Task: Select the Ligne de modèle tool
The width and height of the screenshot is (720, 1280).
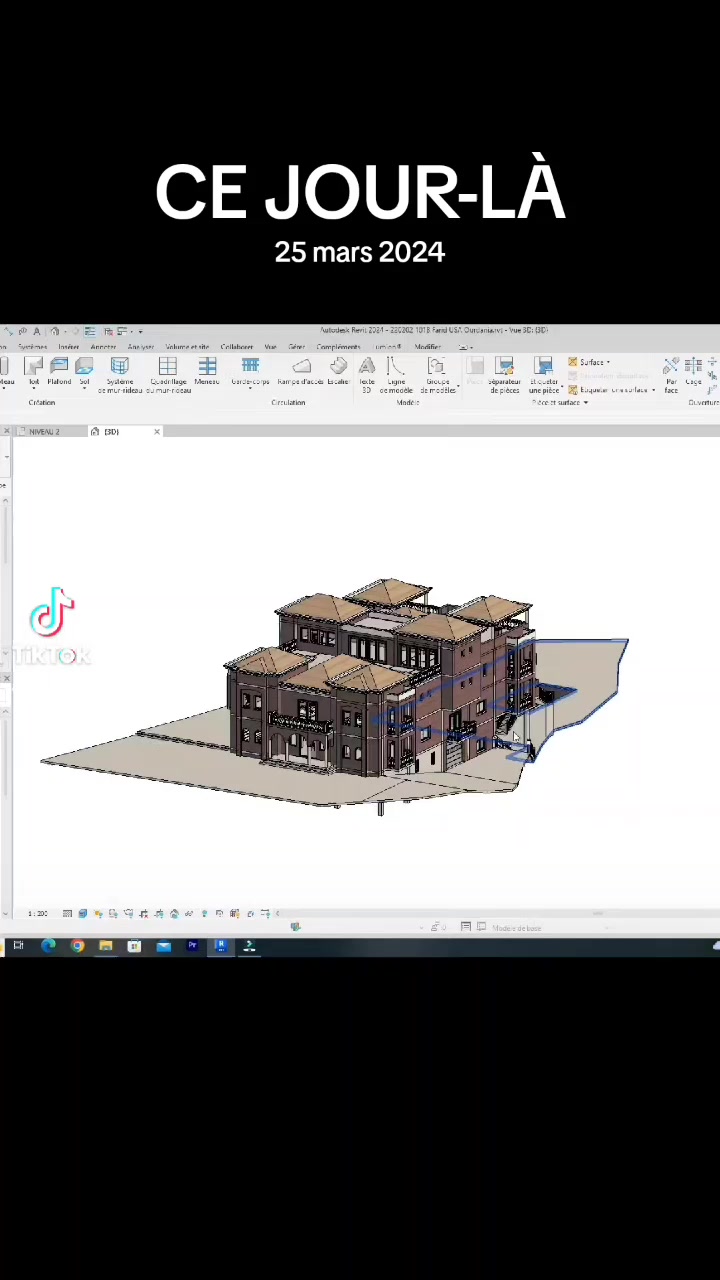Action: pos(396,374)
